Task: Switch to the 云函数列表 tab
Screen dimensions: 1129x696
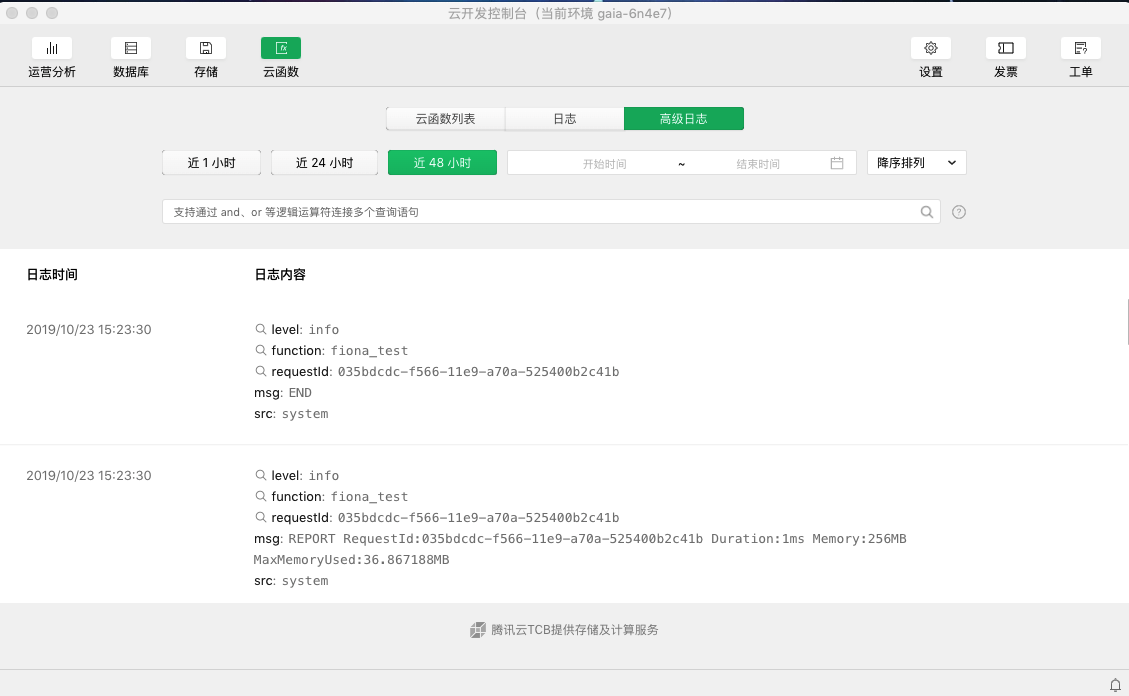Action: point(445,118)
